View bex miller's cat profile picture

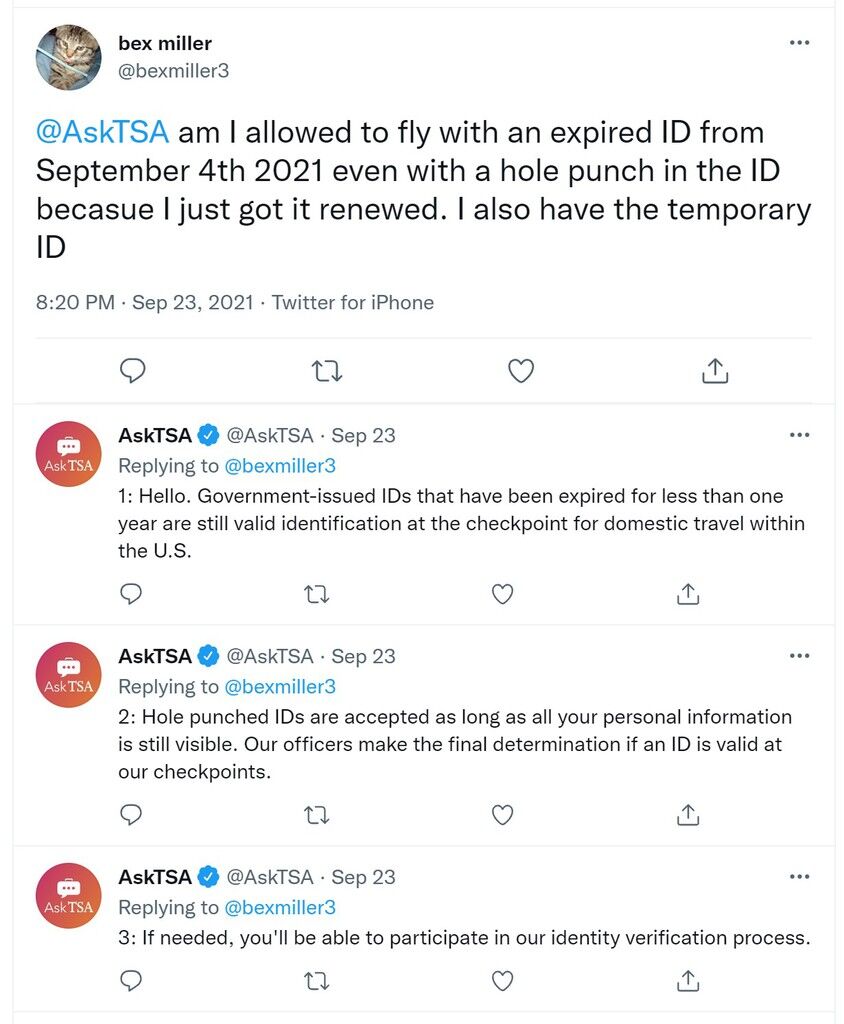(x=69, y=57)
